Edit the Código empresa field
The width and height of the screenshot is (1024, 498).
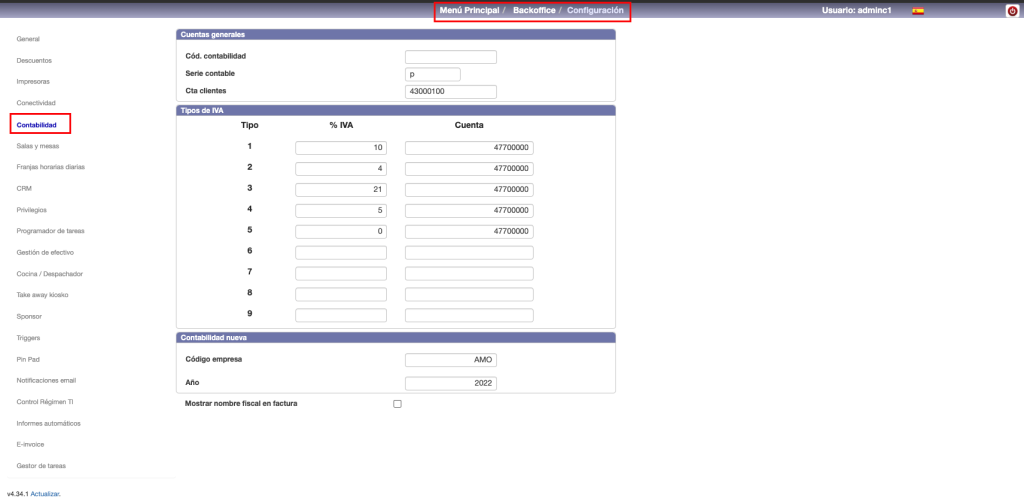tap(450, 360)
